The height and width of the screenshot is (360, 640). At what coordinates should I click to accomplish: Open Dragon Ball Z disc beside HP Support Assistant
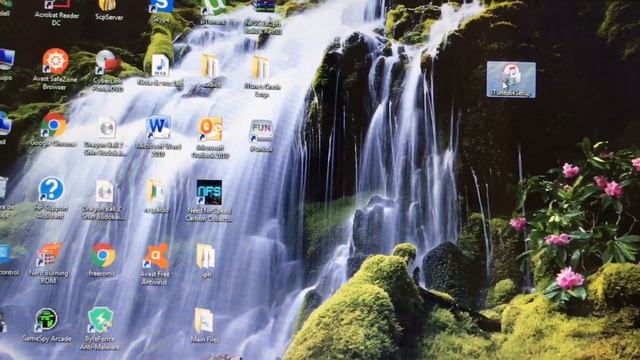(104, 200)
